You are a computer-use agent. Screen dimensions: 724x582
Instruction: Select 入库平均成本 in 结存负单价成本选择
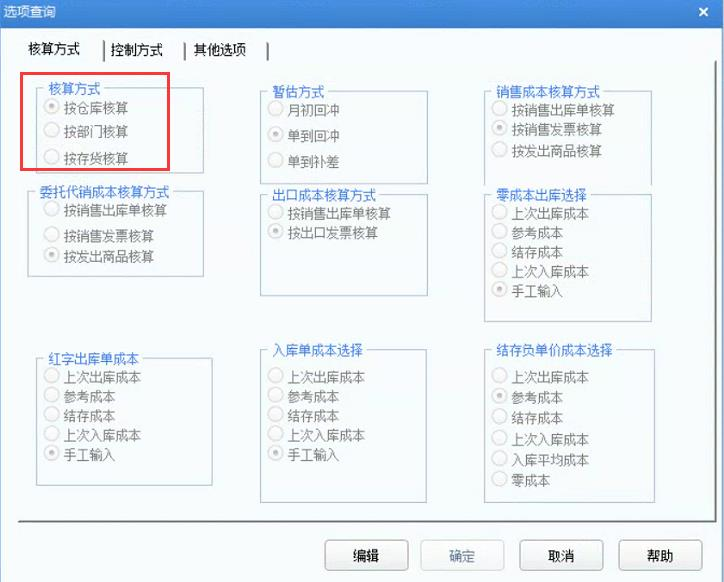coord(500,459)
